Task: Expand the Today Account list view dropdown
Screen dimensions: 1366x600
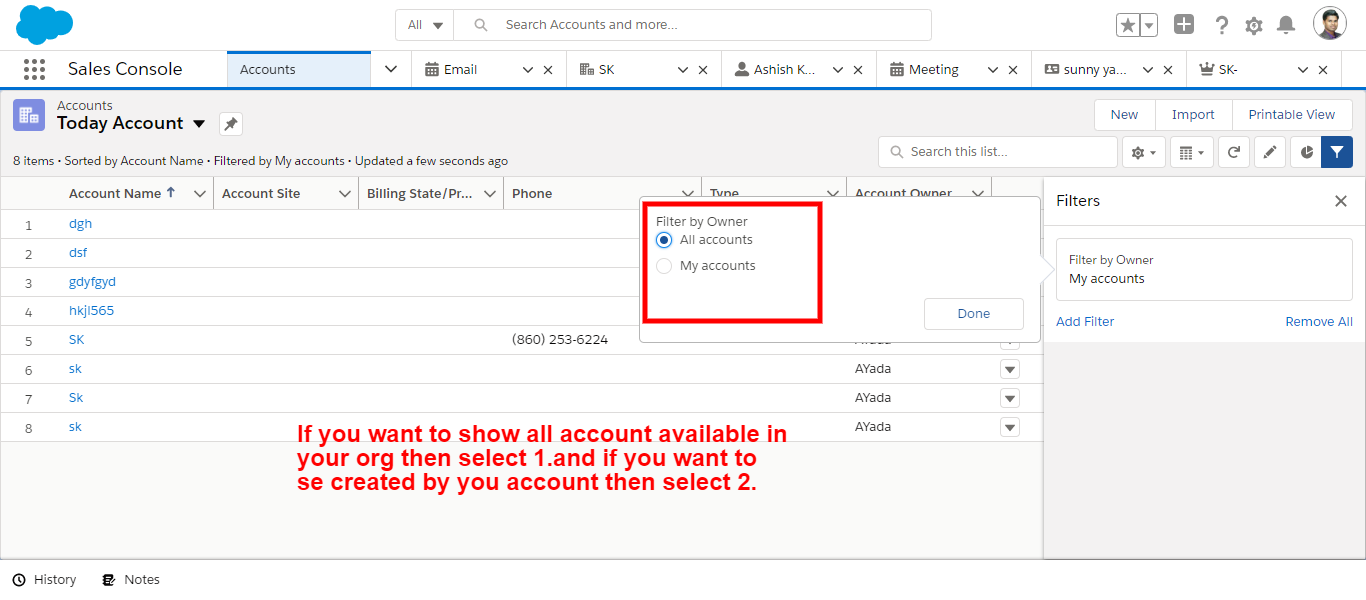Action: coord(199,124)
